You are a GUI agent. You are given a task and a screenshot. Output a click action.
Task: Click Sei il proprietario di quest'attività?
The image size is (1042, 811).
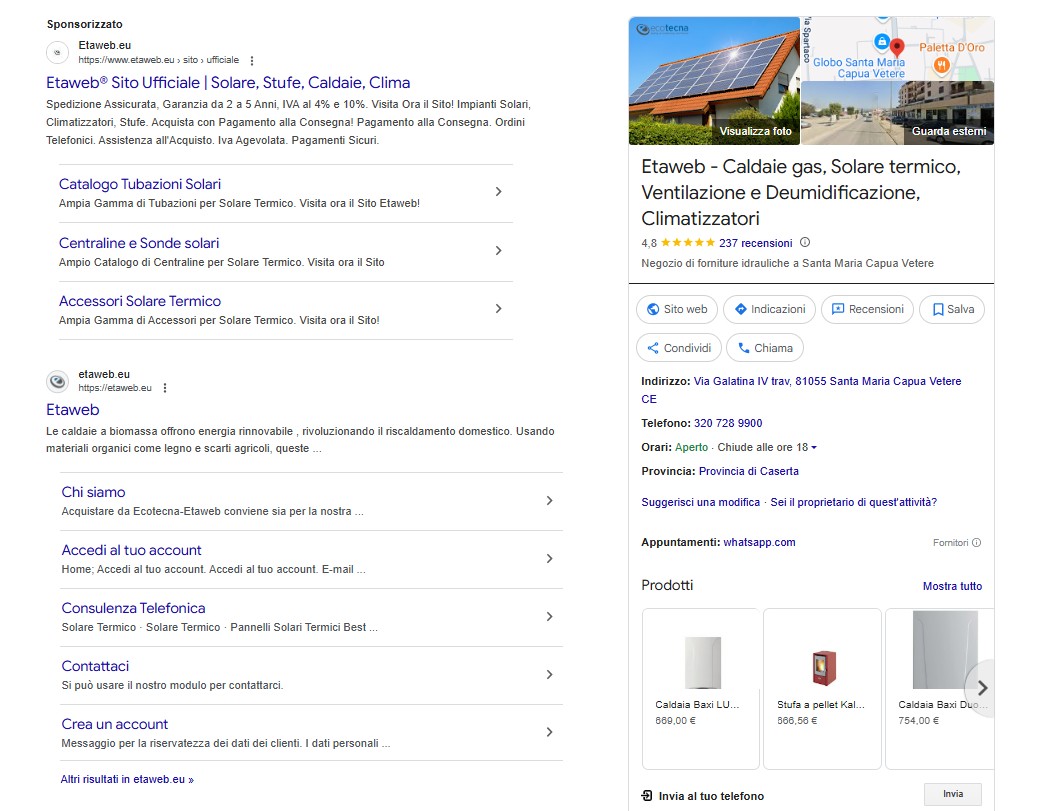coord(853,503)
